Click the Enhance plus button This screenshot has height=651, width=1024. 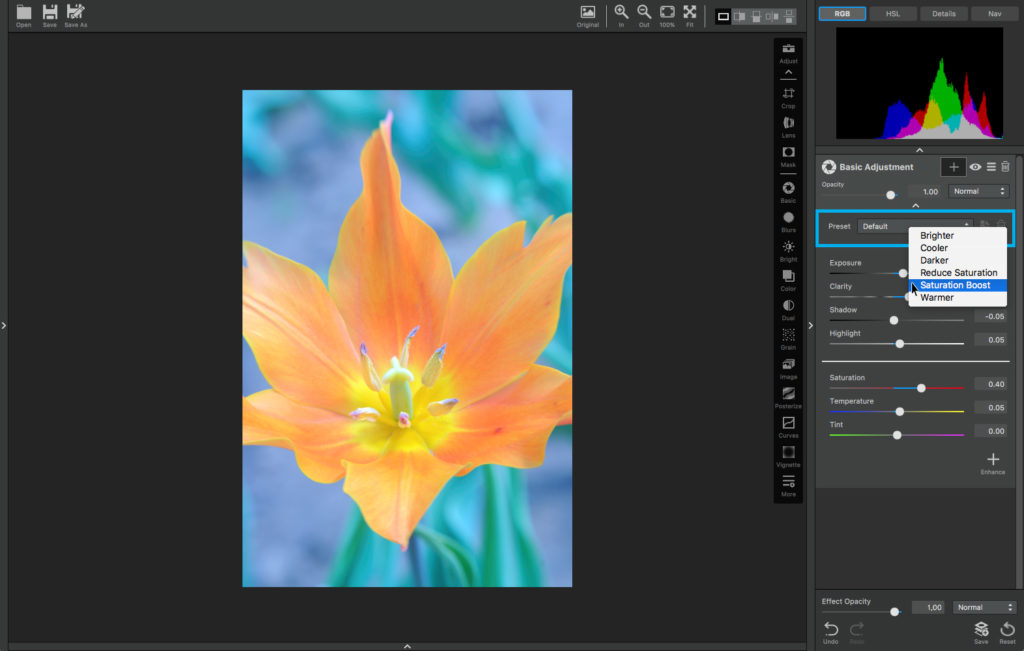click(x=993, y=463)
